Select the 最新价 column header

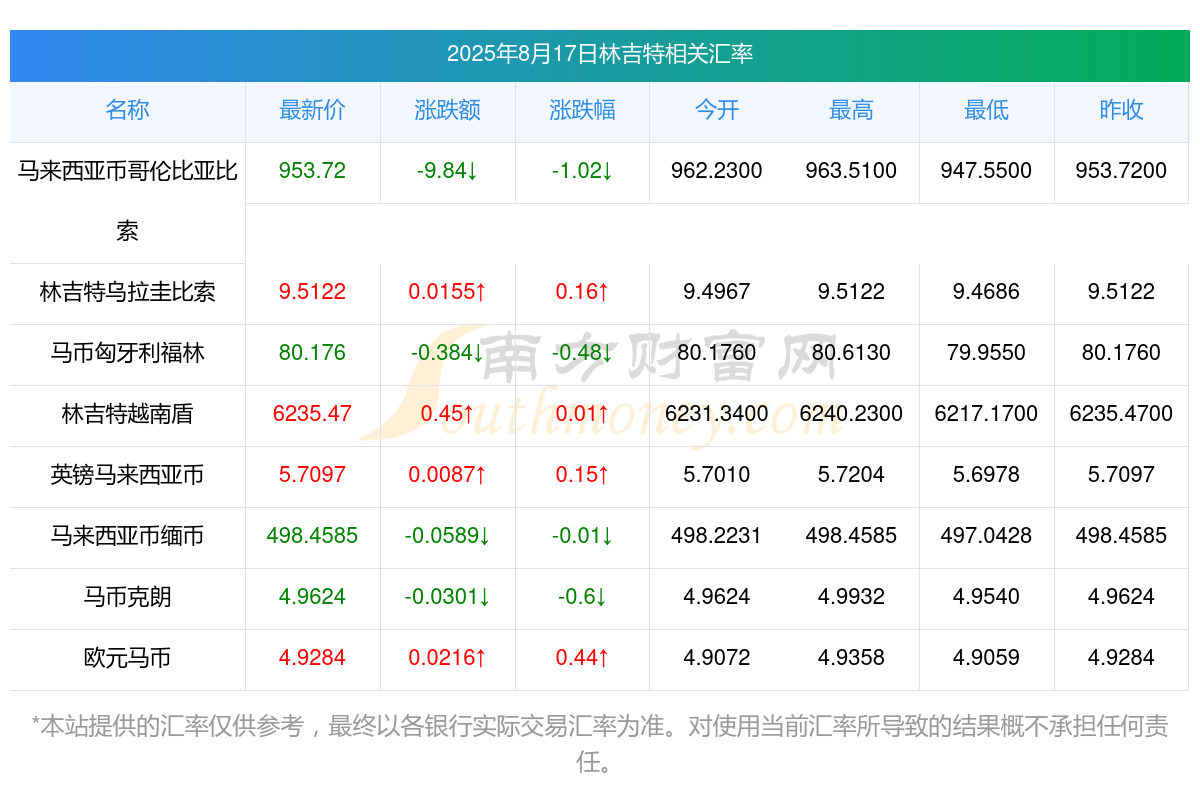coord(312,110)
